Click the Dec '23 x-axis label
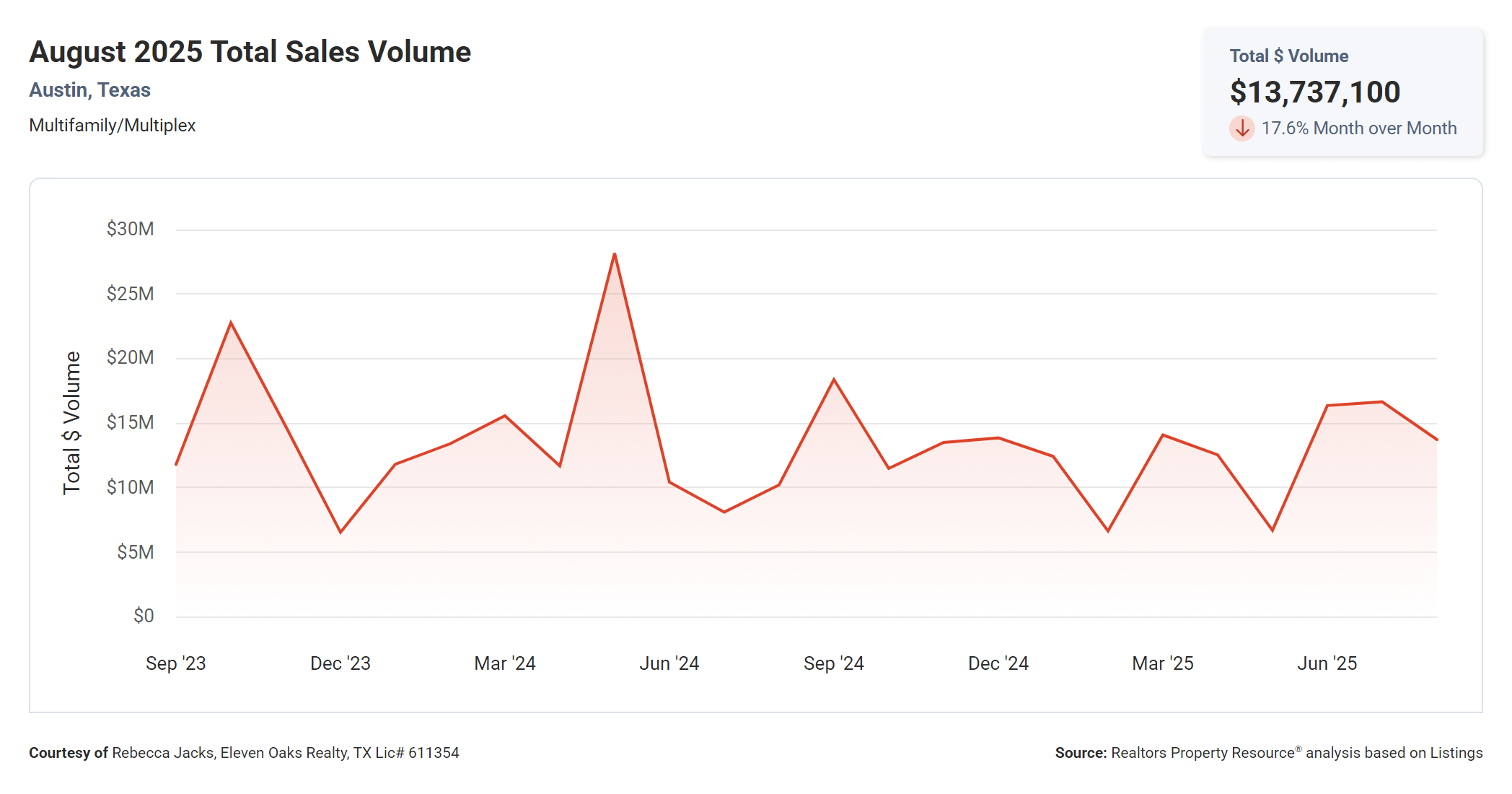 [340, 663]
